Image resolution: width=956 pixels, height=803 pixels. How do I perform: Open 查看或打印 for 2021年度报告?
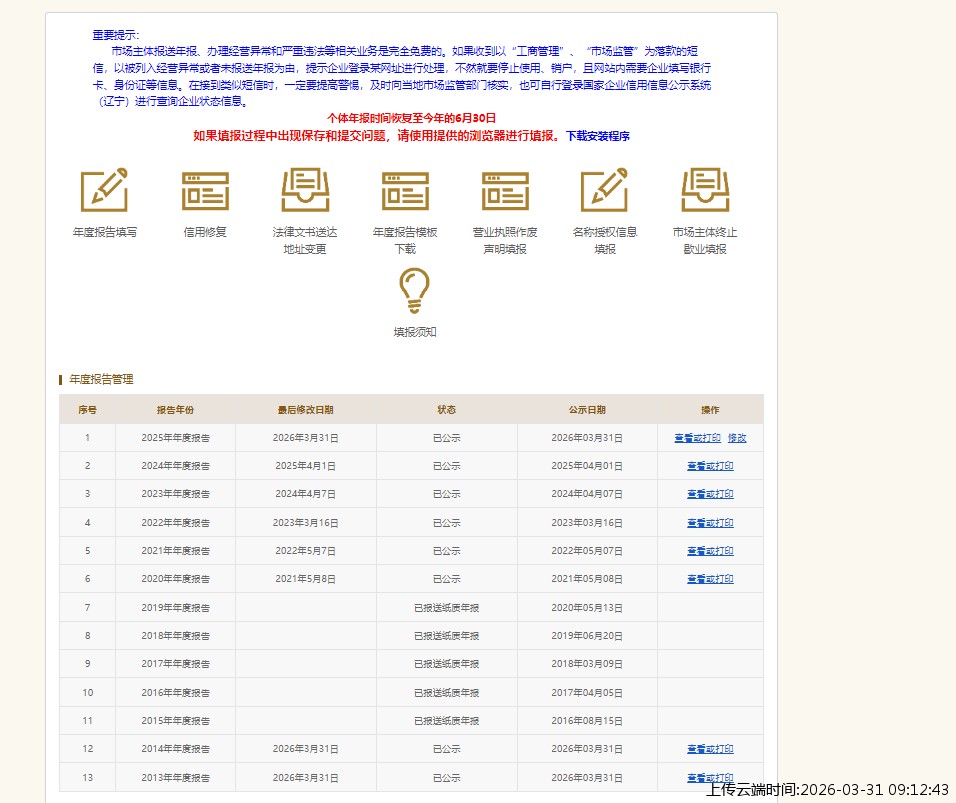[710, 551]
